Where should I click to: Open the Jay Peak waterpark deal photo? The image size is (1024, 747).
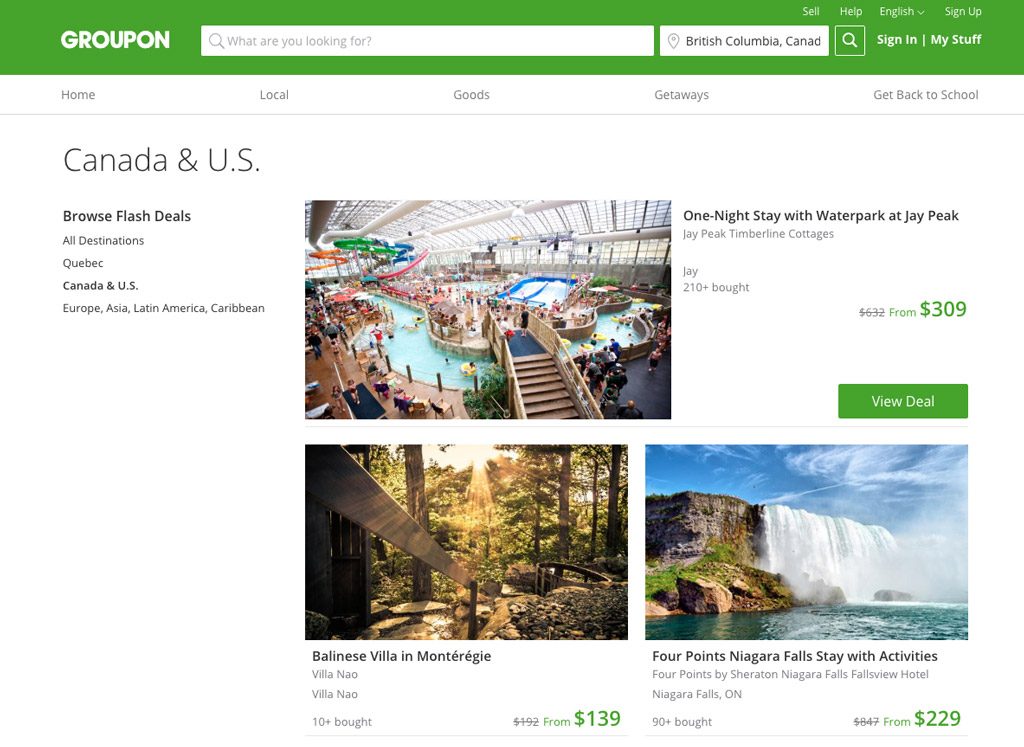tap(489, 308)
